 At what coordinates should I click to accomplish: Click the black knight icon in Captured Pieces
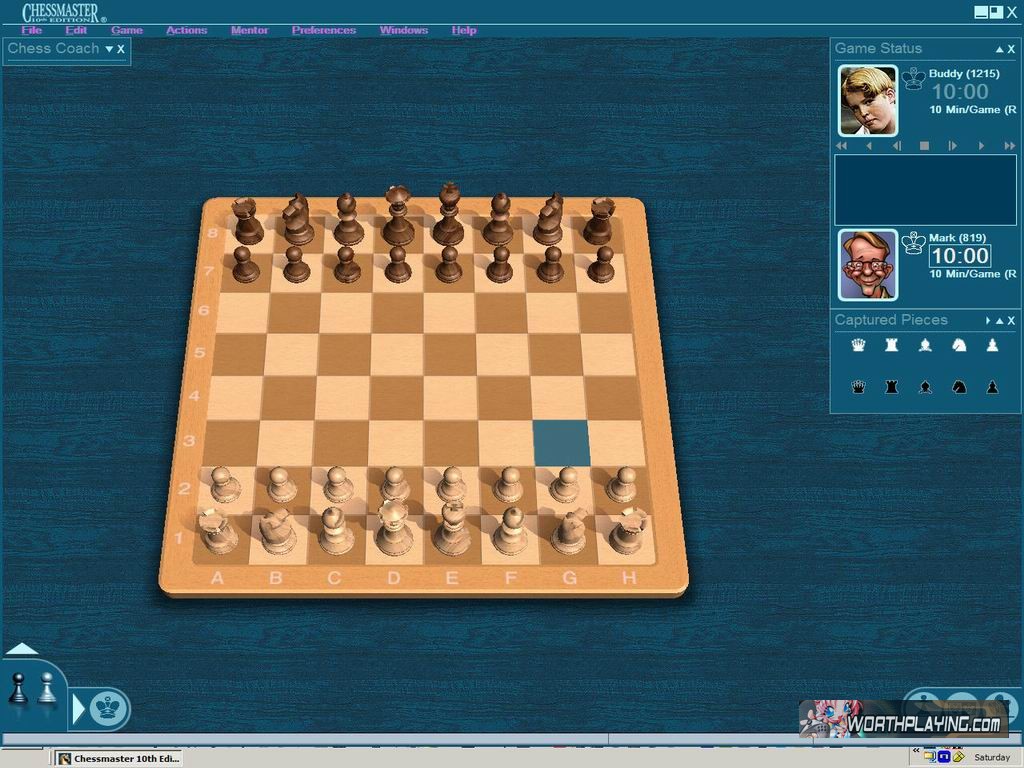click(x=958, y=387)
